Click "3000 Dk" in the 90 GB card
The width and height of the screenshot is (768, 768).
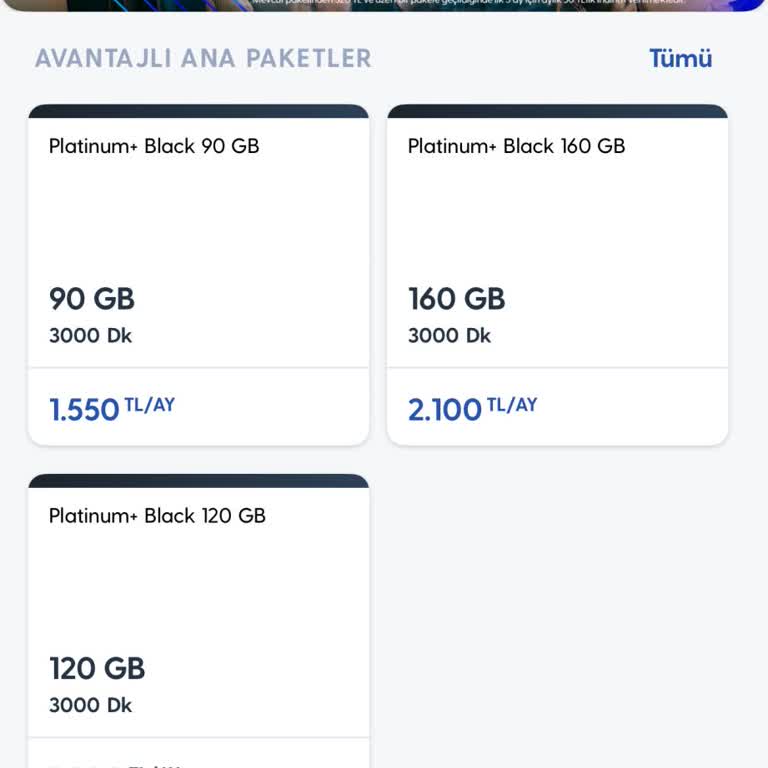coord(90,336)
